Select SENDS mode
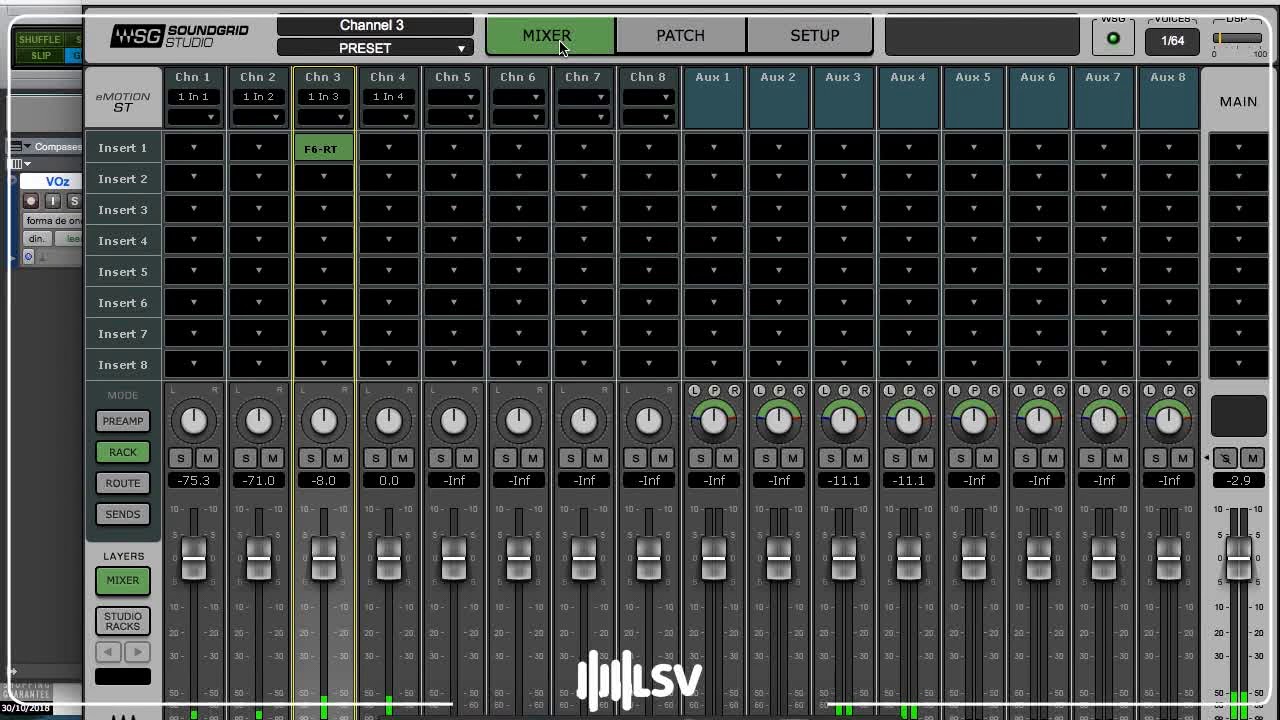This screenshot has width=1280, height=720. (x=123, y=514)
